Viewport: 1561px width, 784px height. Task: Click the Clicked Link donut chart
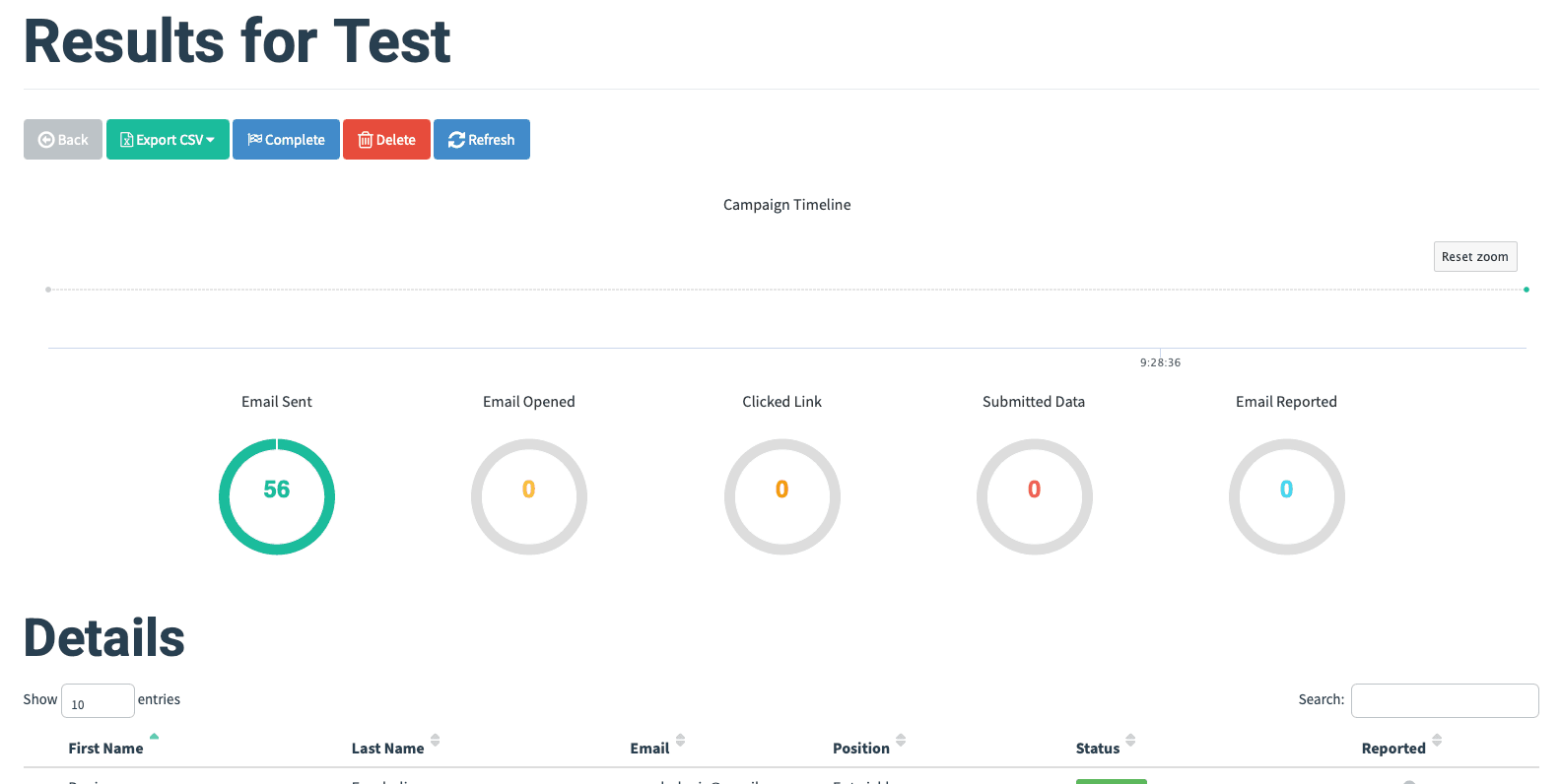[x=782, y=496]
